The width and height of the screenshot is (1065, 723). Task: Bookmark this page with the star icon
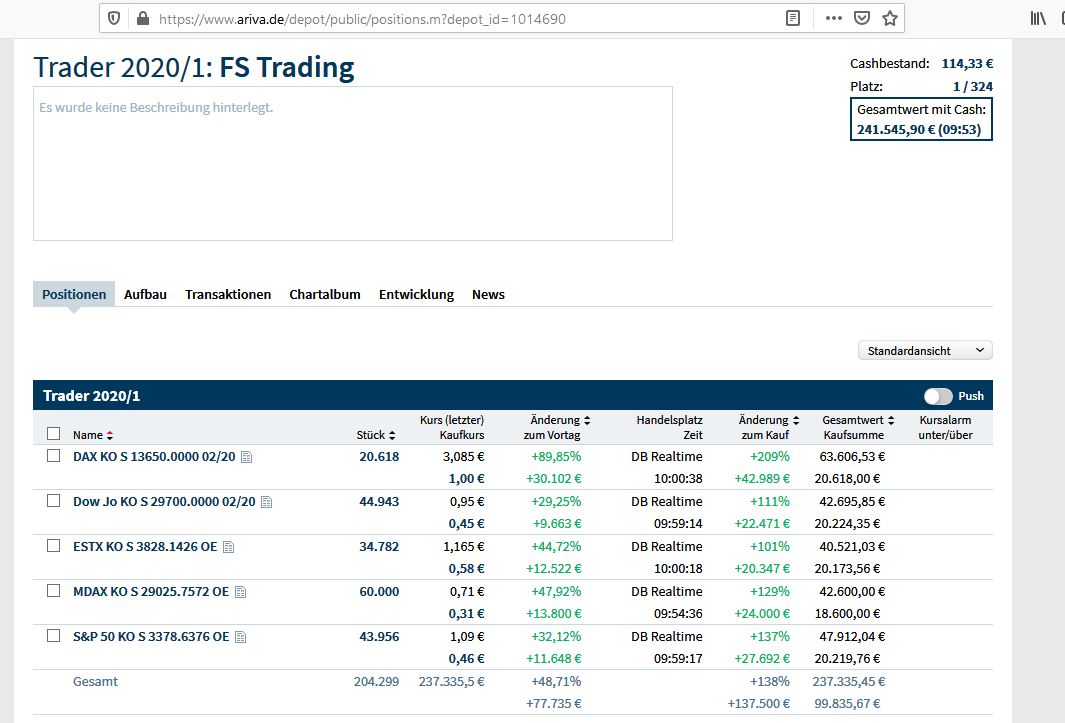[x=890, y=17]
